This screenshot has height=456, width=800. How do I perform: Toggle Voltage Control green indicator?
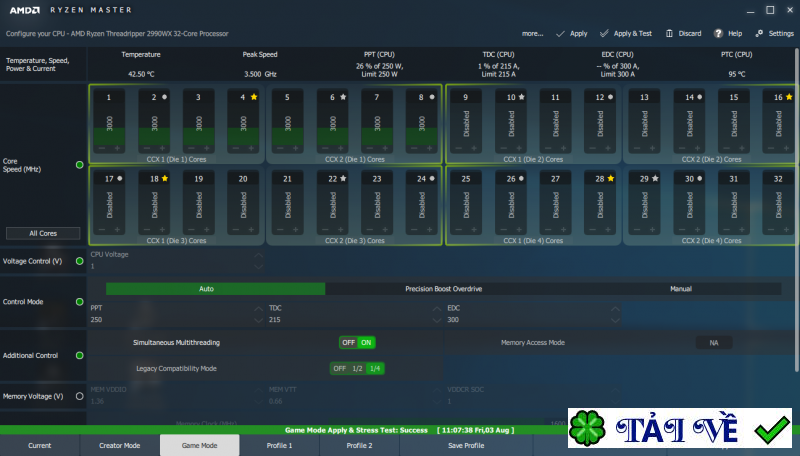click(x=80, y=261)
